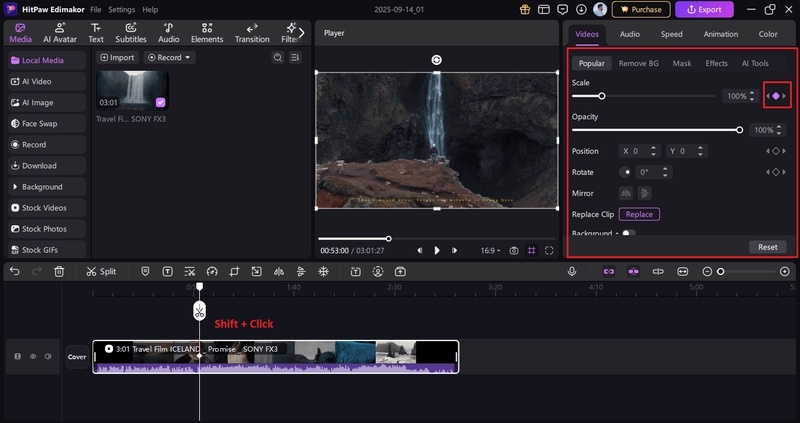The width and height of the screenshot is (800, 423).
Task: Switch to the Color properties tab
Action: (768, 34)
